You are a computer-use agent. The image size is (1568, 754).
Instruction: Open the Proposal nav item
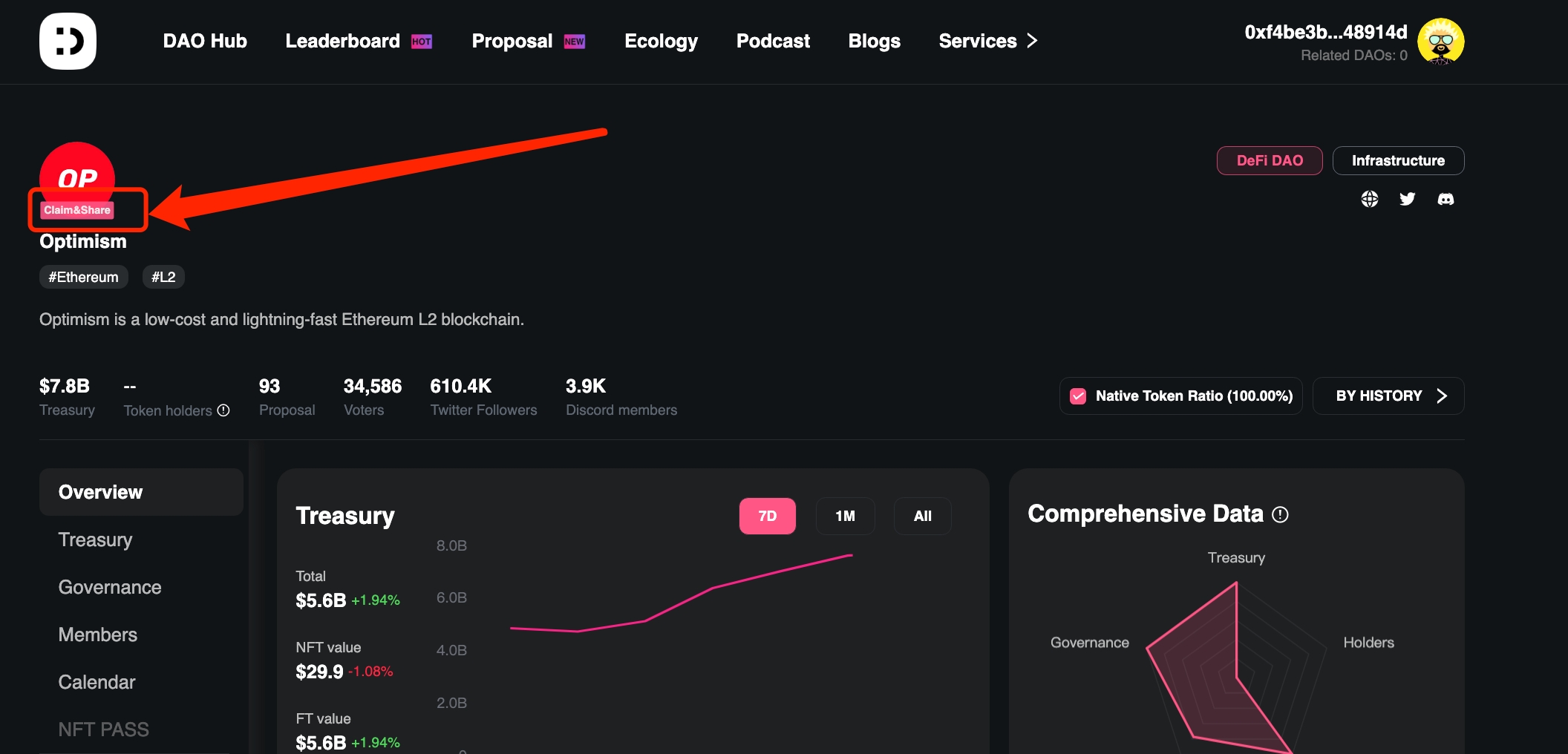click(x=512, y=41)
